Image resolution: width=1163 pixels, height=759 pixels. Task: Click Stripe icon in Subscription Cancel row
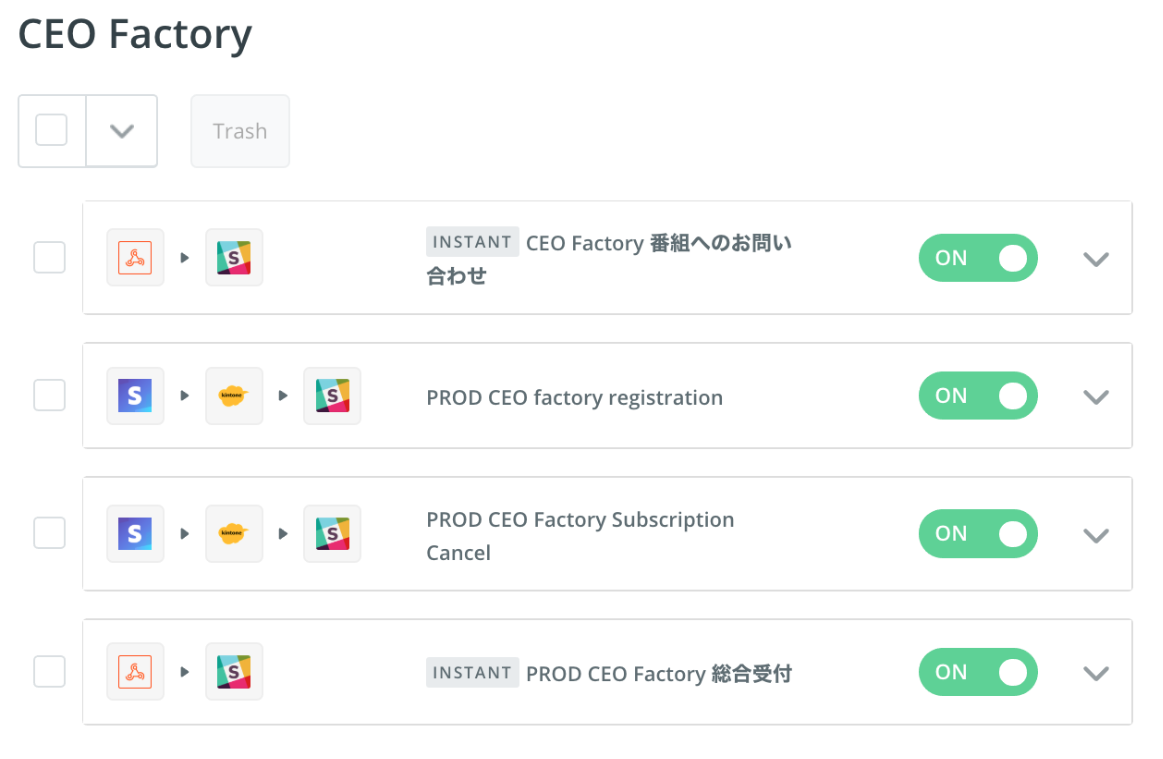pyautogui.click(x=135, y=533)
